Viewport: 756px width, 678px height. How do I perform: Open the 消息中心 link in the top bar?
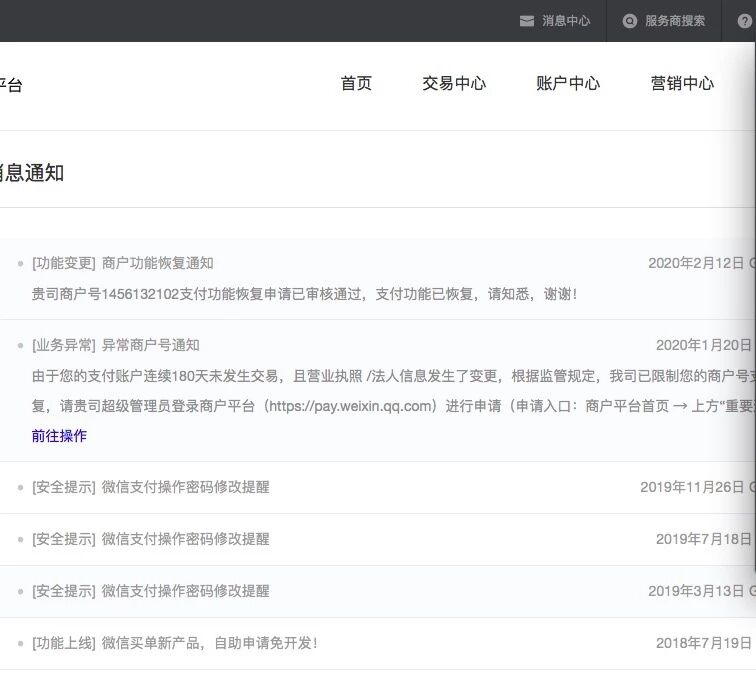tap(566, 21)
